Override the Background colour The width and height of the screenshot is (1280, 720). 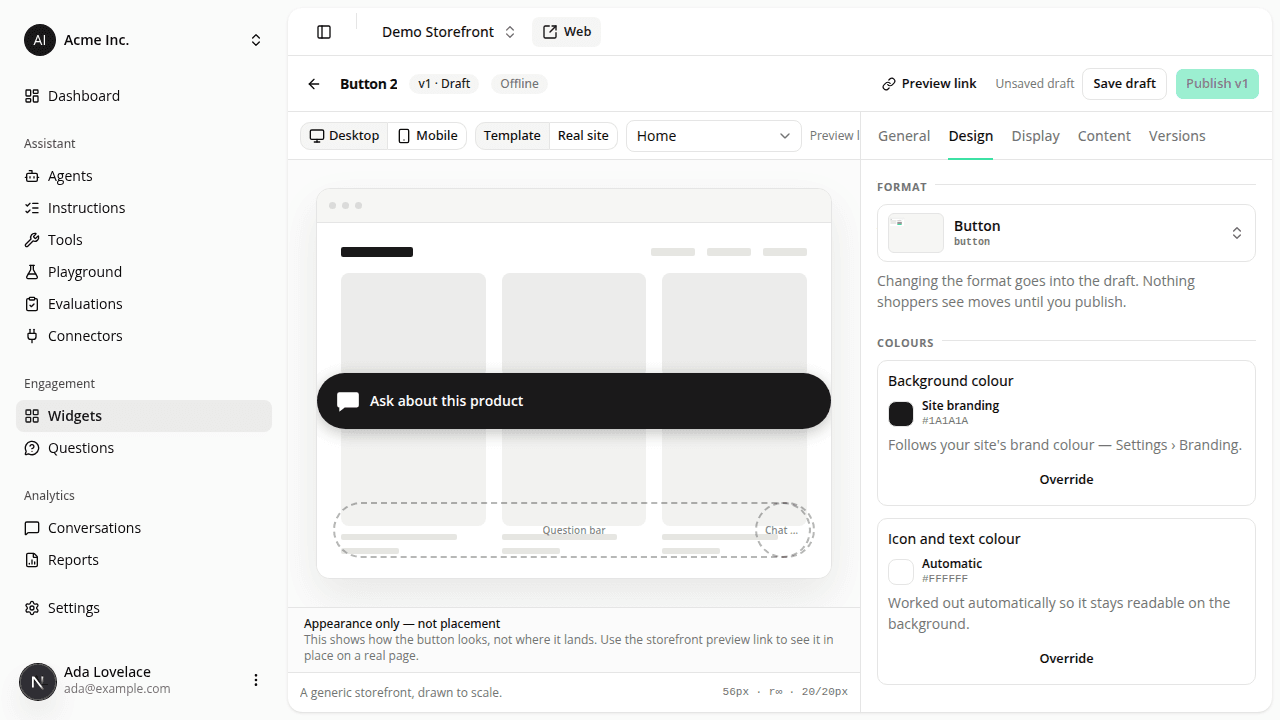pyautogui.click(x=1066, y=480)
